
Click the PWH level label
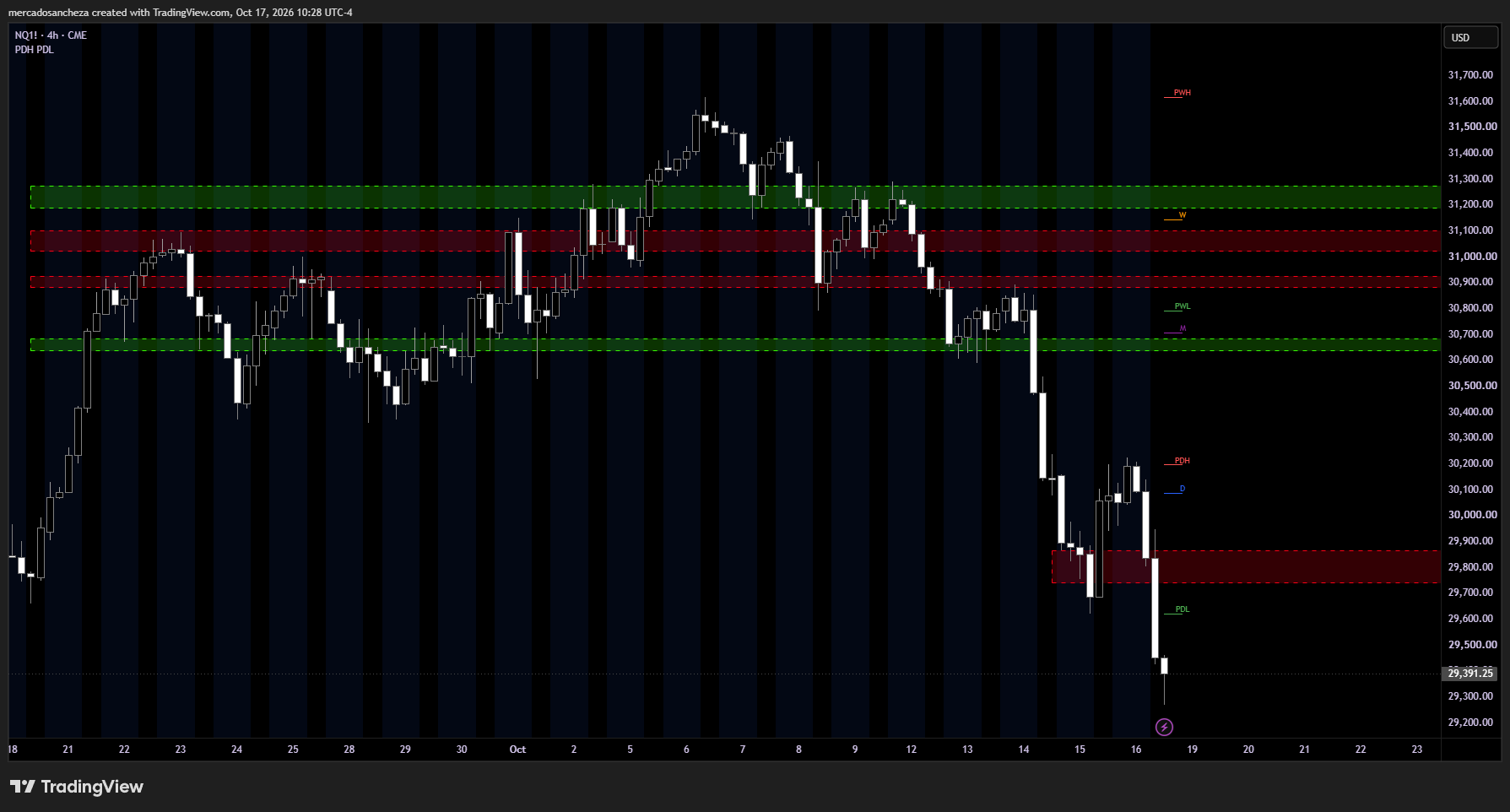click(x=1183, y=93)
